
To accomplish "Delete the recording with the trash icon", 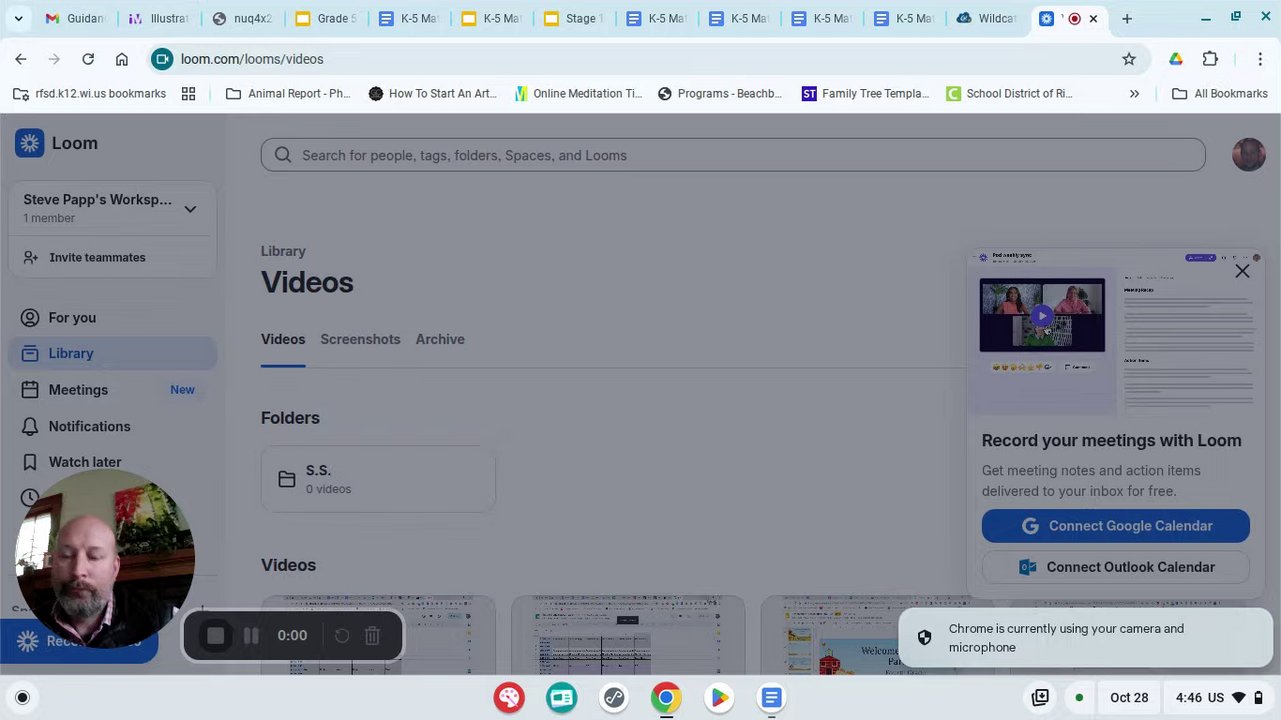I will click(x=372, y=636).
